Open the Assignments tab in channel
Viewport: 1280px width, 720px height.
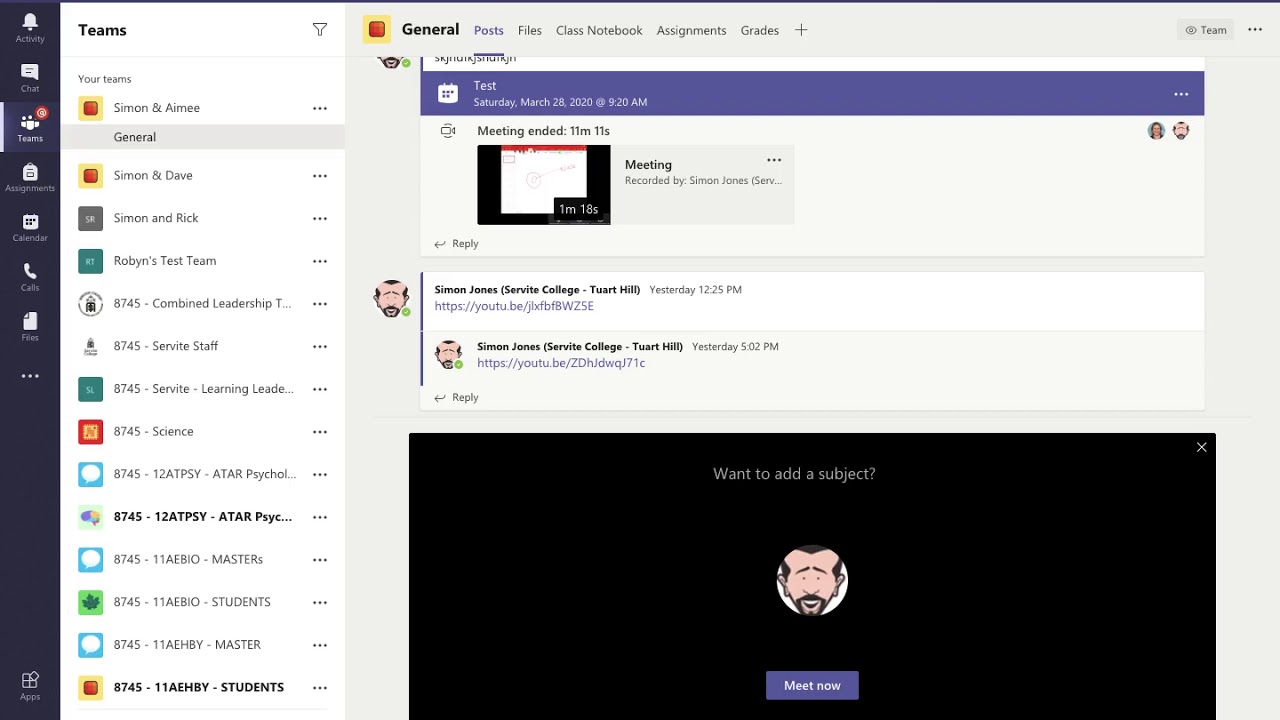691,30
